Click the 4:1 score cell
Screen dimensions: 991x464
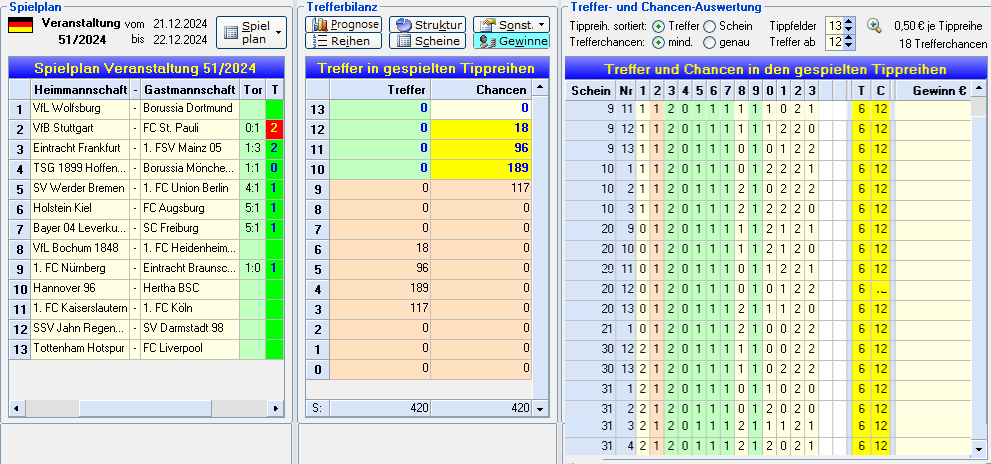(253, 188)
